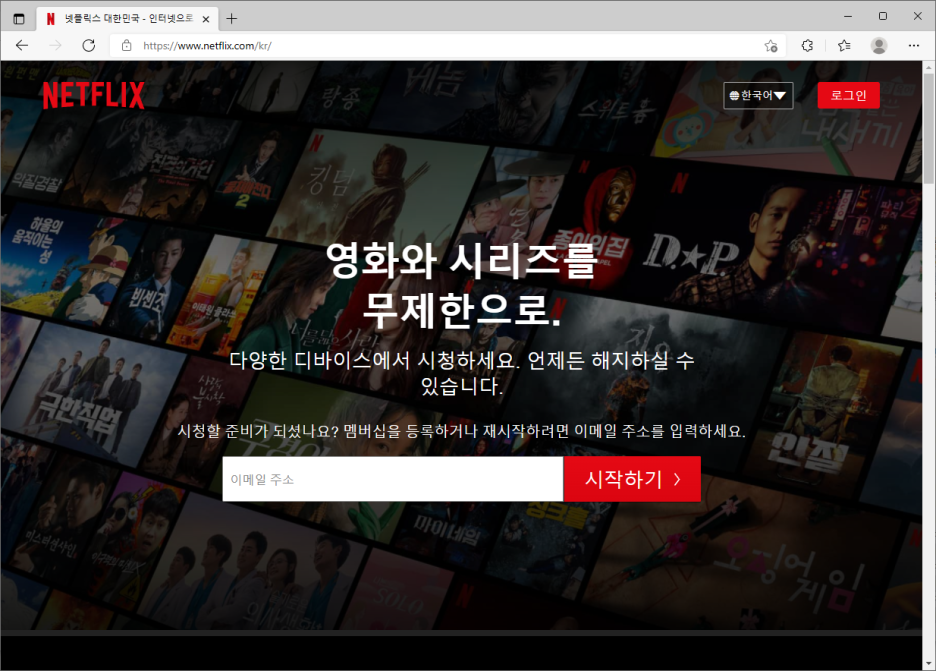936x671 pixels.
Task: Open the 한국어 language dropdown
Action: pos(758,96)
